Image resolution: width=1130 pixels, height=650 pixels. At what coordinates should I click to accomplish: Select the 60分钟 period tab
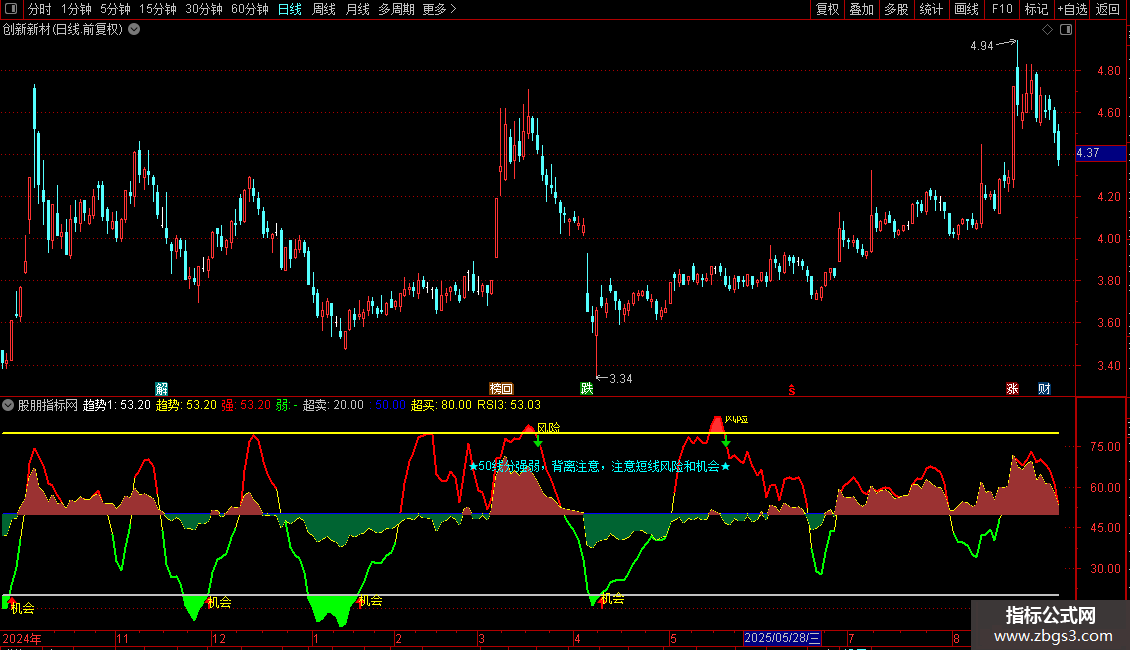pyautogui.click(x=250, y=9)
